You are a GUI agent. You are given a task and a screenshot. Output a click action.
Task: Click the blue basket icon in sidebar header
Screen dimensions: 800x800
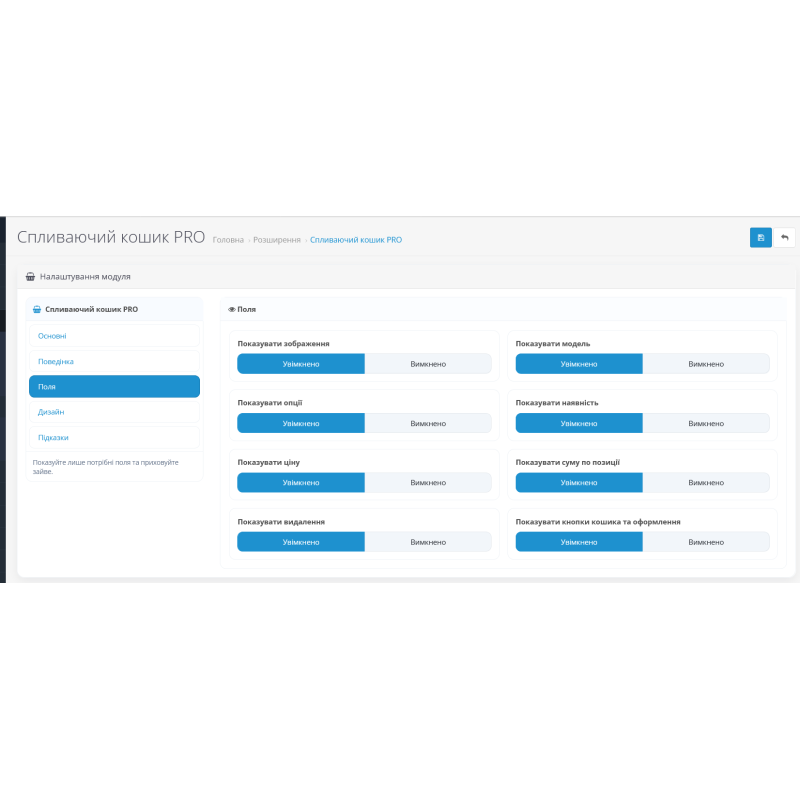click(37, 309)
